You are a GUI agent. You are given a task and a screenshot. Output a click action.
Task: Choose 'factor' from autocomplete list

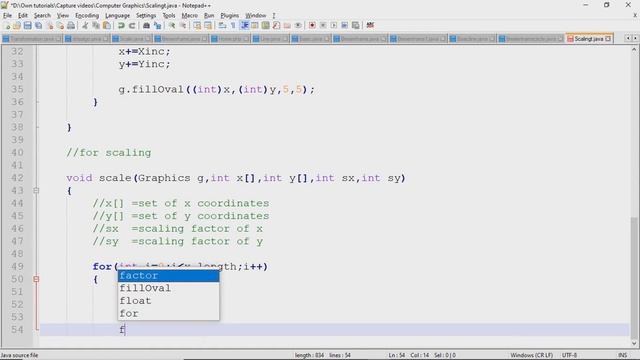[x=169, y=276]
